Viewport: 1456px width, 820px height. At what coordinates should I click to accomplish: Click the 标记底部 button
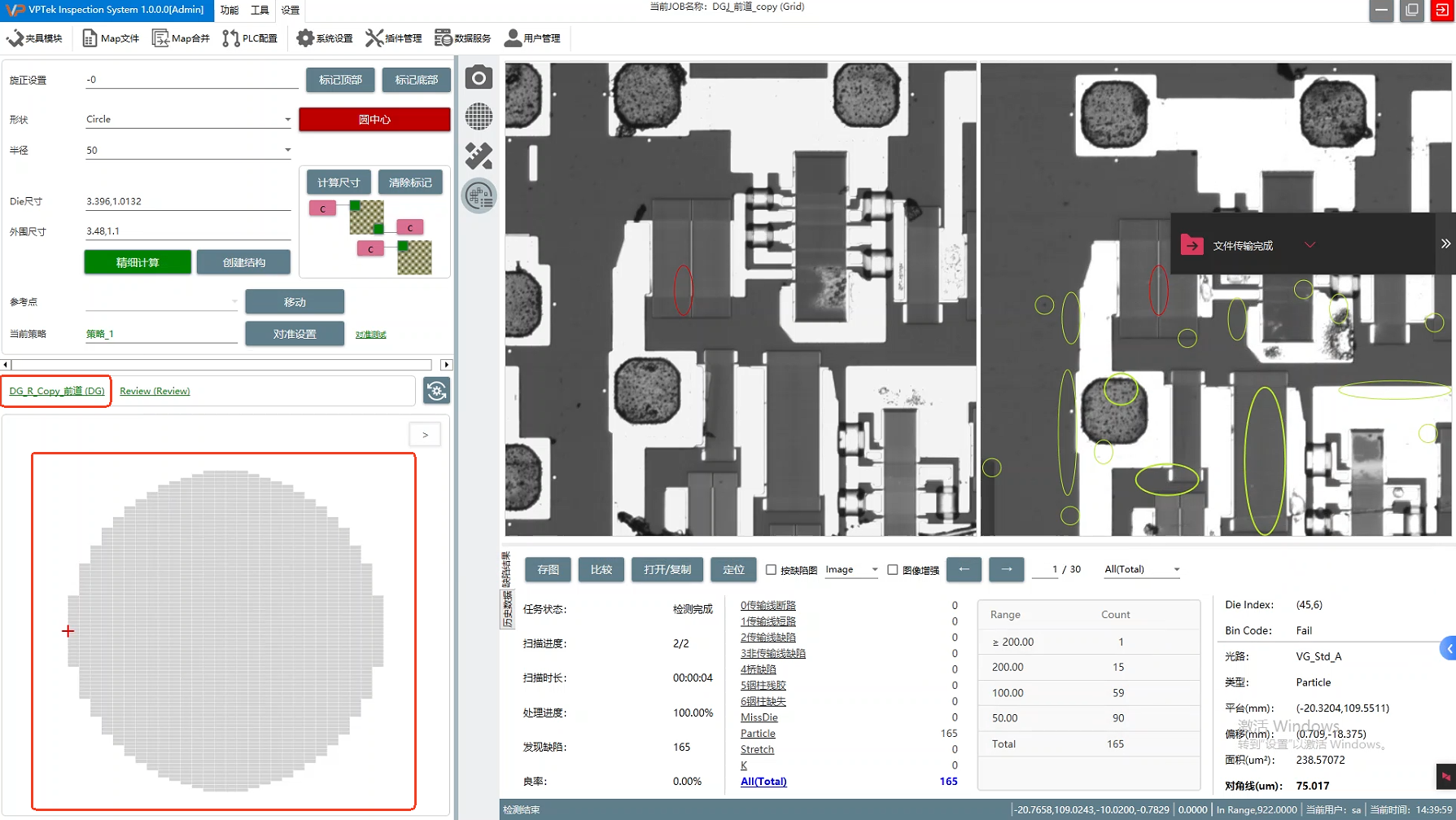point(416,80)
